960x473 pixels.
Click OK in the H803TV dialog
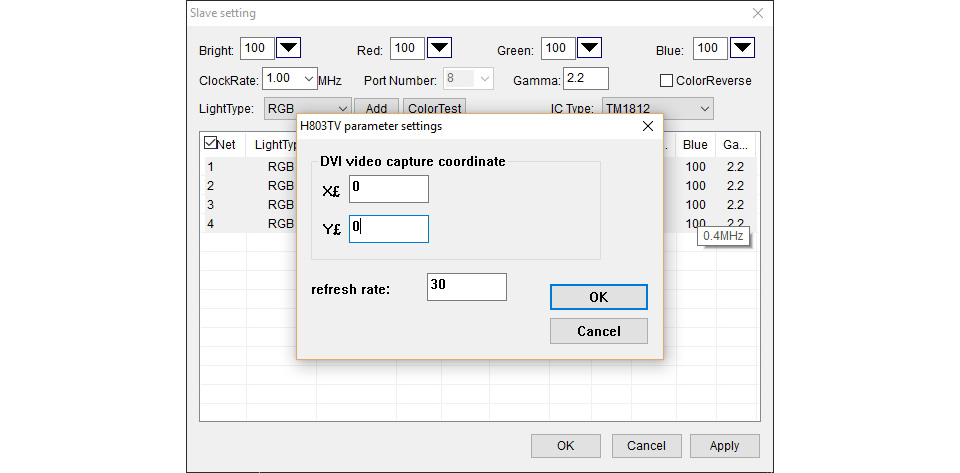[599, 297]
